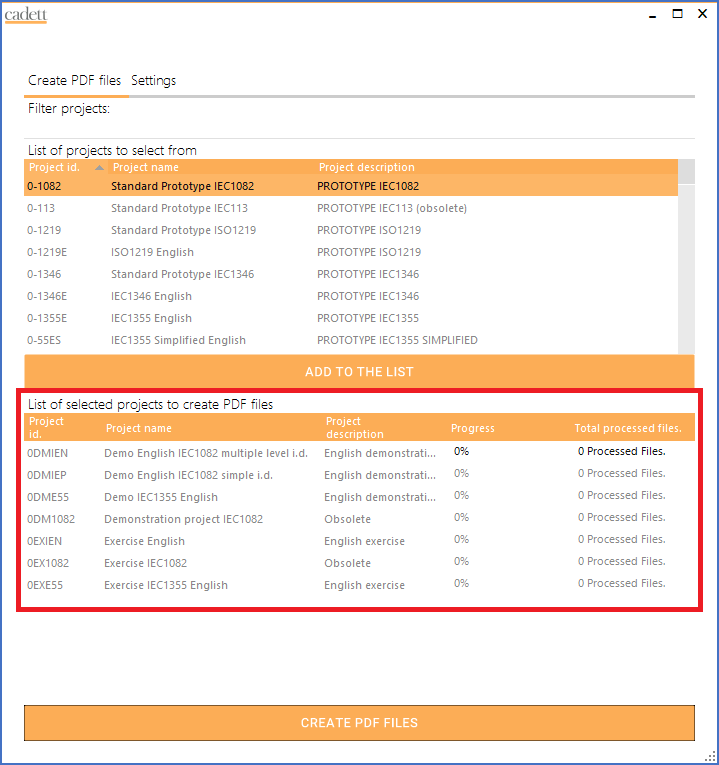Select the IEC1355 Simplified English project
Viewport: 719px width, 765px height.
click(178, 340)
